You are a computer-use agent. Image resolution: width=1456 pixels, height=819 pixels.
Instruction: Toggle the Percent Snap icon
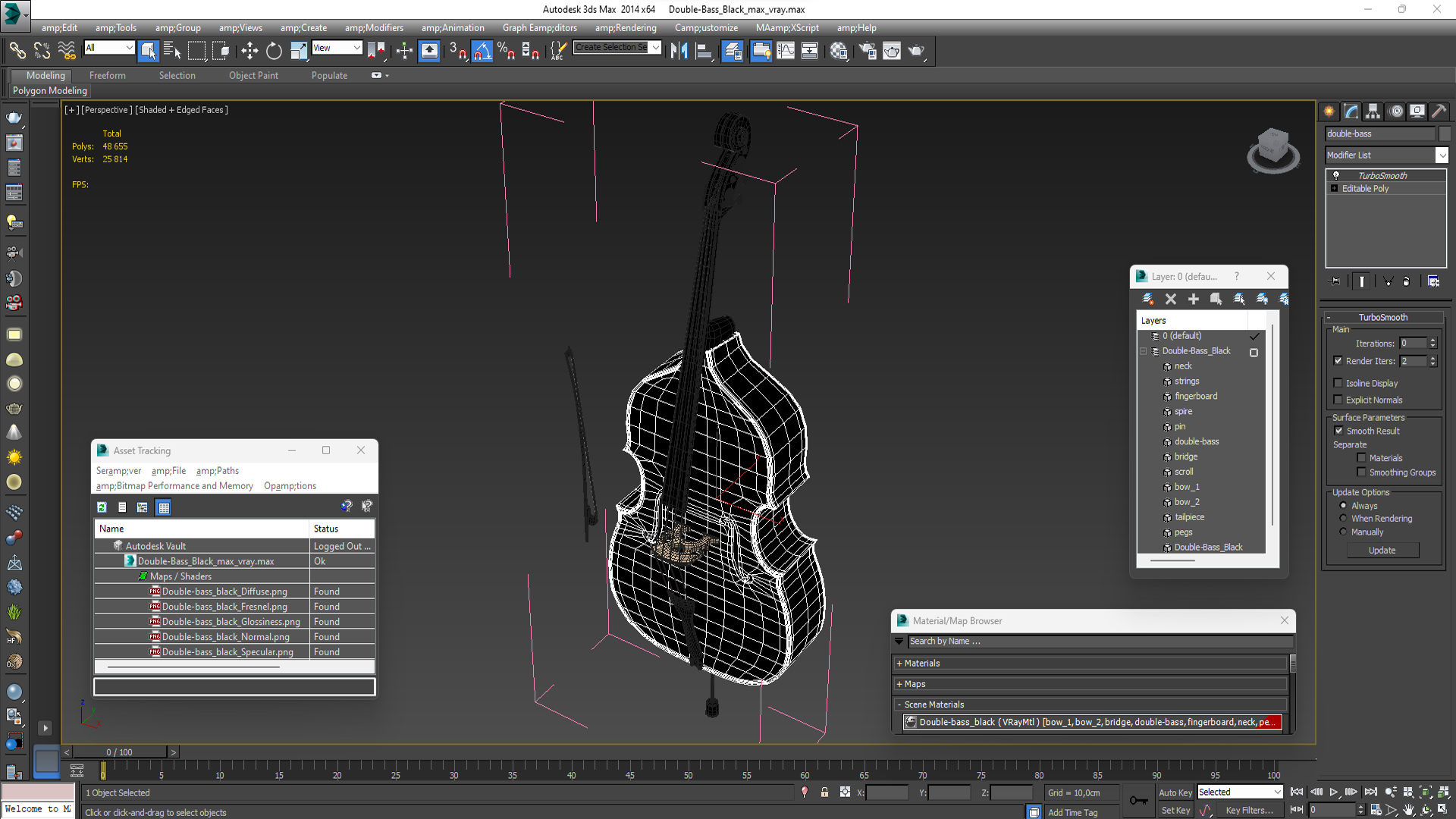point(507,51)
